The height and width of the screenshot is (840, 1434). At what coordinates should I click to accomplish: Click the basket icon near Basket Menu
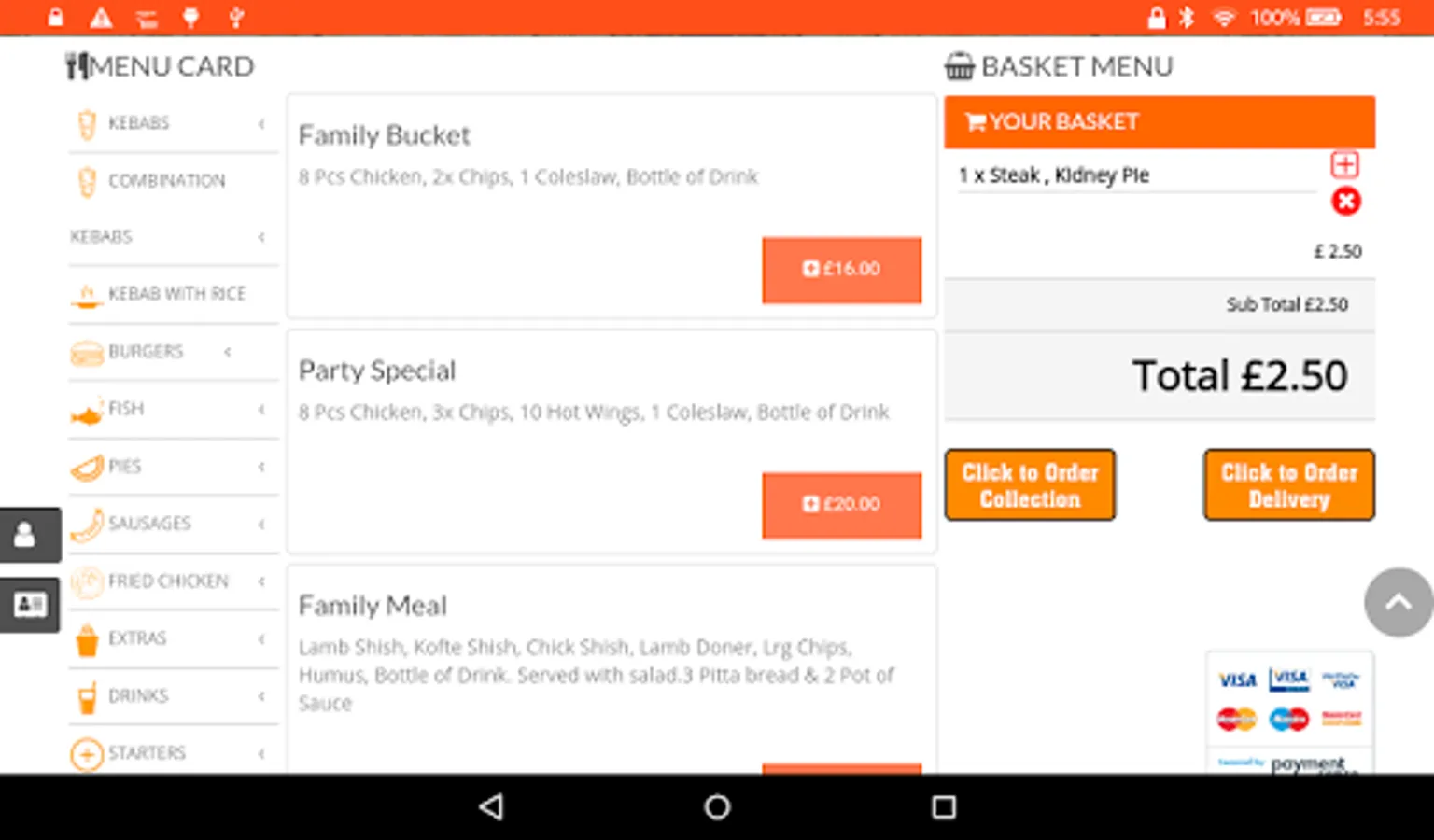coord(959,66)
